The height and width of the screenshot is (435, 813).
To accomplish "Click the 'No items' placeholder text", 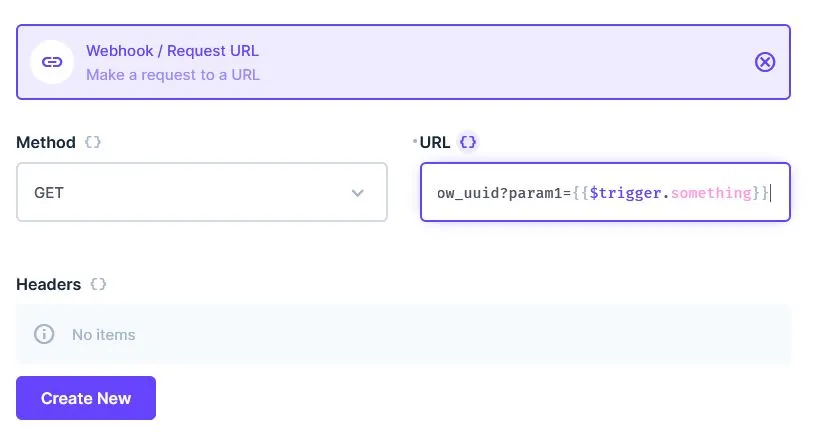I will [103, 334].
